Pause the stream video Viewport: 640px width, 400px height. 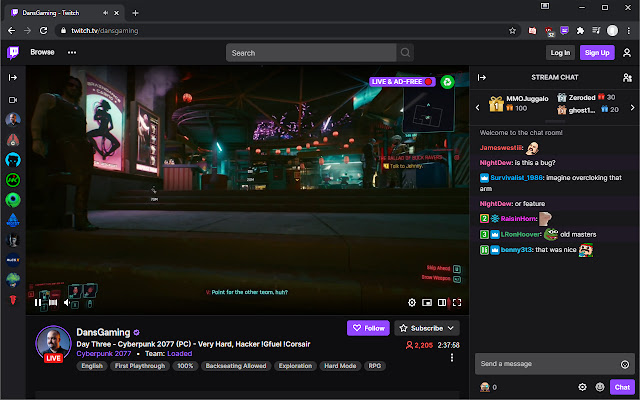[x=38, y=302]
